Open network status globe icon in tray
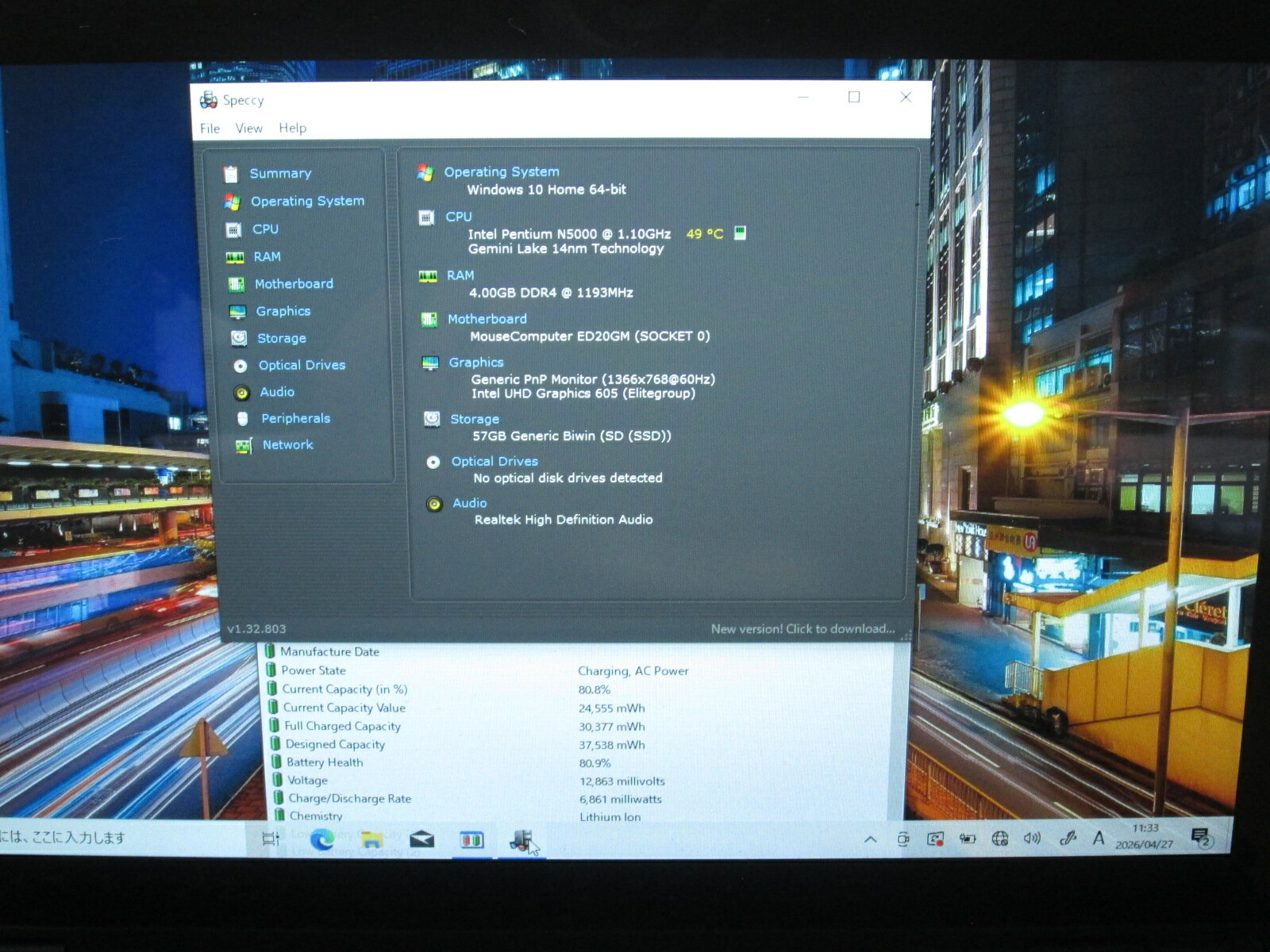Screen dimensions: 1270x952 point(1000,839)
